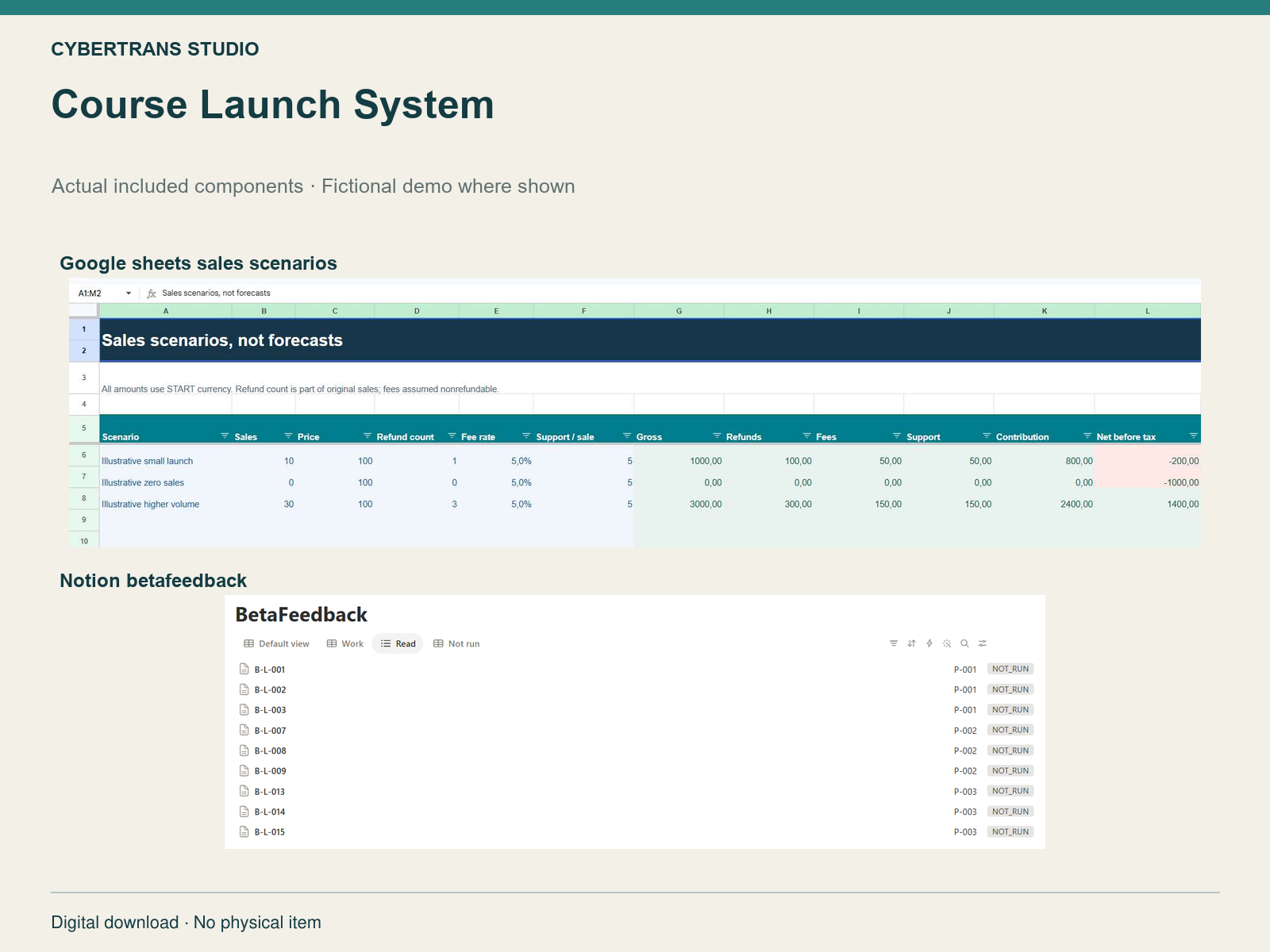Open the filter icon on Support column
Image resolution: width=1270 pixels, height=952 pixels.
pyautogui.click(x=987, y=436)
